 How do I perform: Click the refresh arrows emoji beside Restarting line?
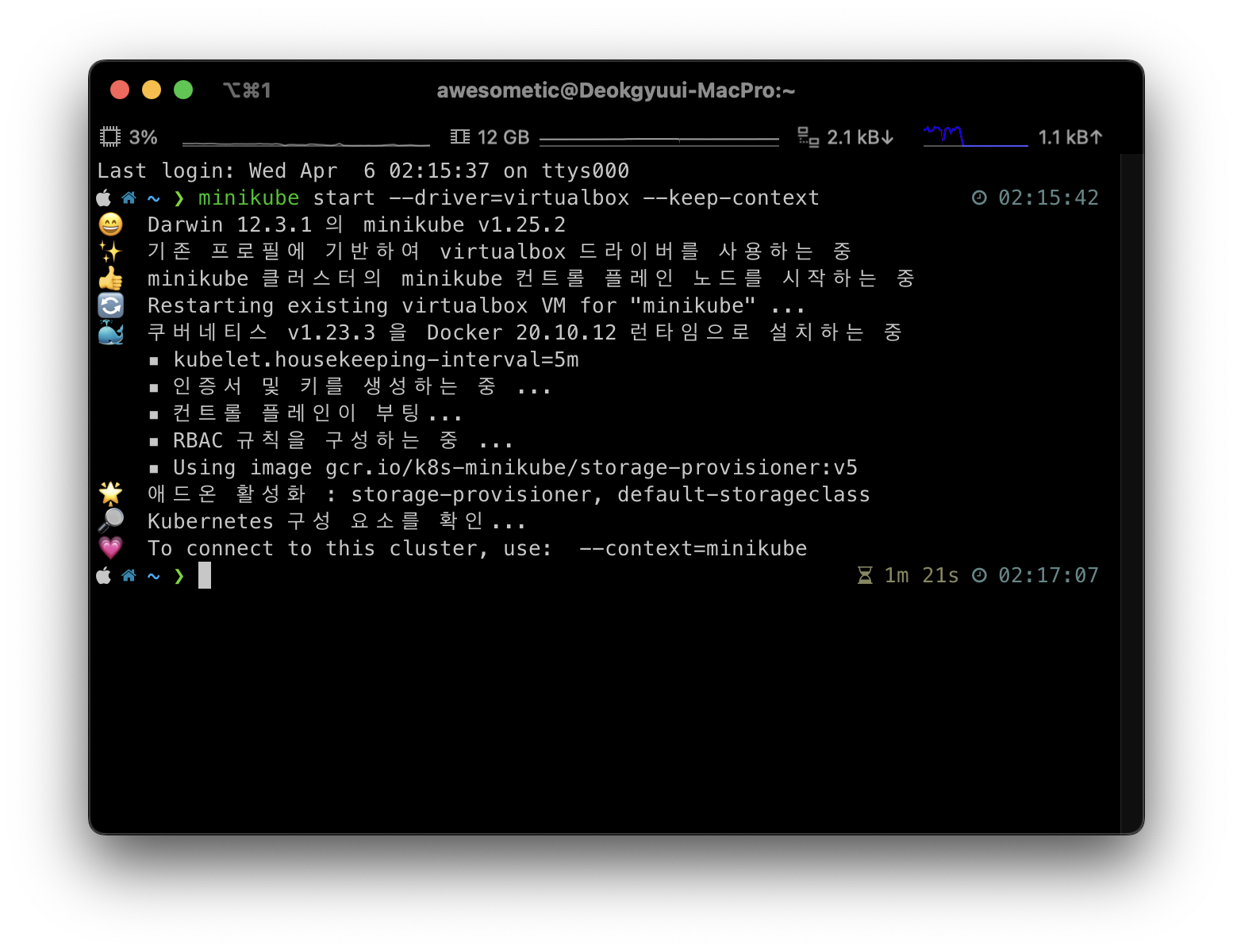pyautogui.click(x=111, y=305)
